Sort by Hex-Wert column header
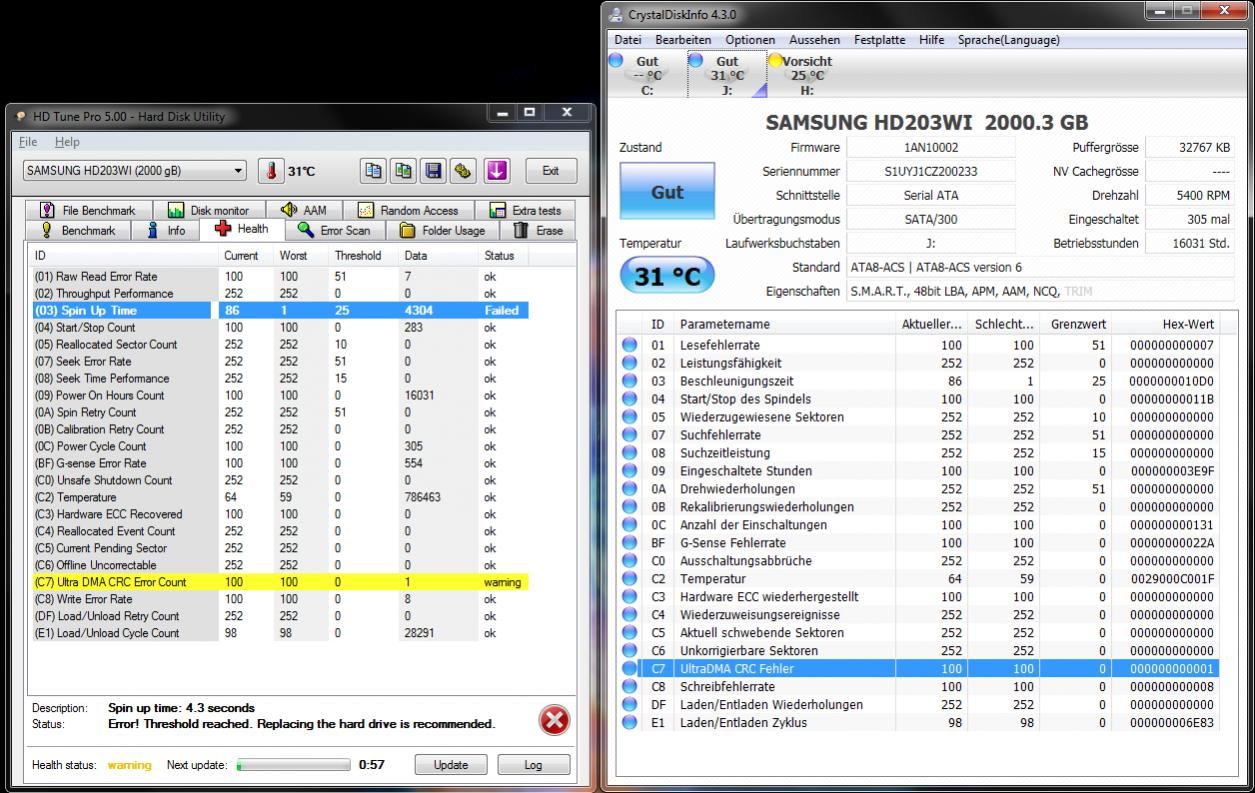 pos(1165,324)
